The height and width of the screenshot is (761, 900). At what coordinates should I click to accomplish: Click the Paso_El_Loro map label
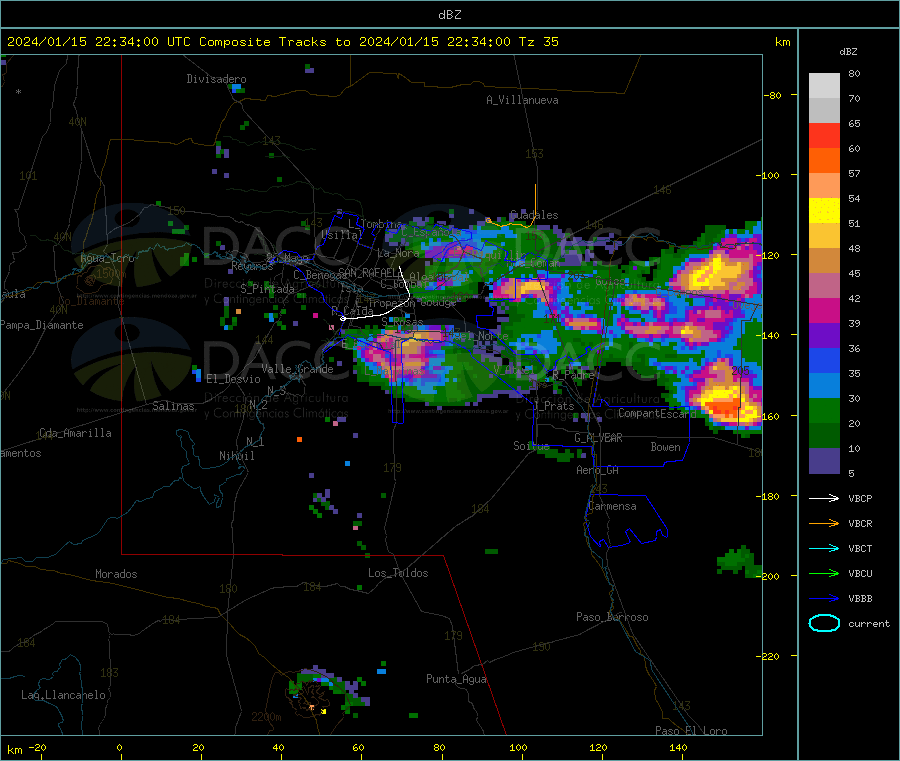pyautogui.click(x=691, y=731)
